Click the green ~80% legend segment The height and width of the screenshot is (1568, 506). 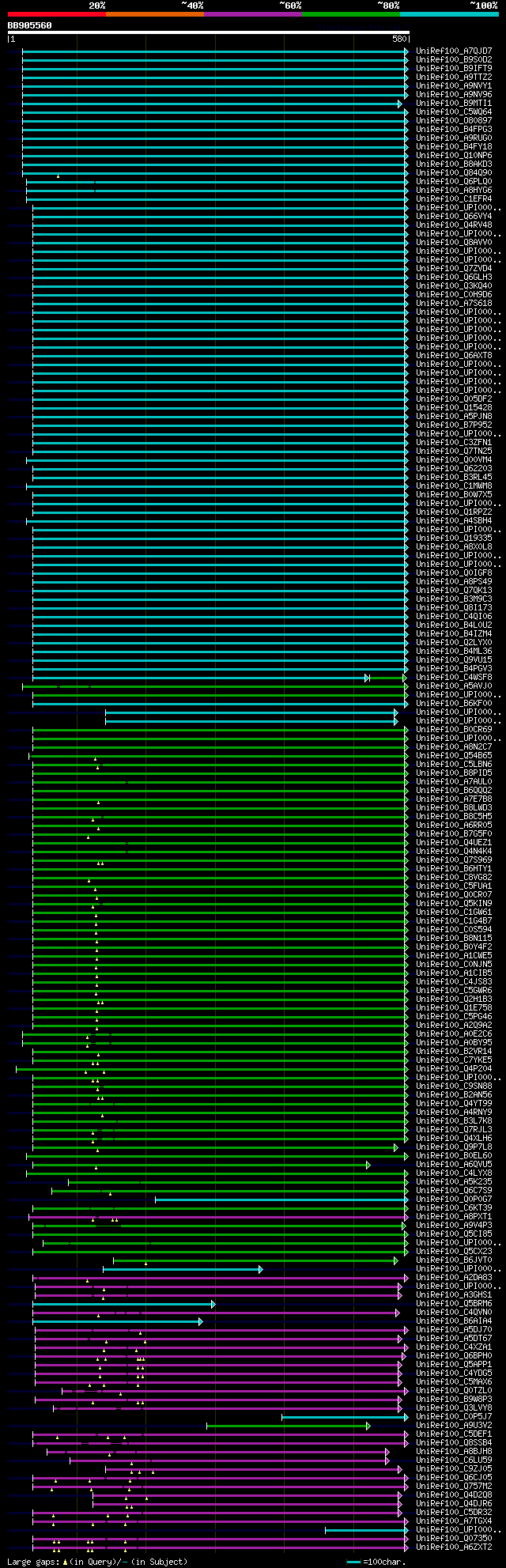click(351, 14)
